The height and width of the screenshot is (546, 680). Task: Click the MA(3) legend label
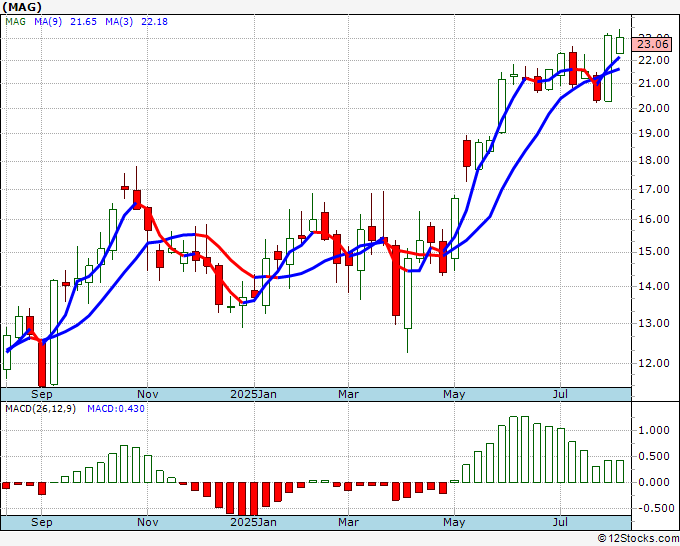pyautogui.click(x=119, y=22)
